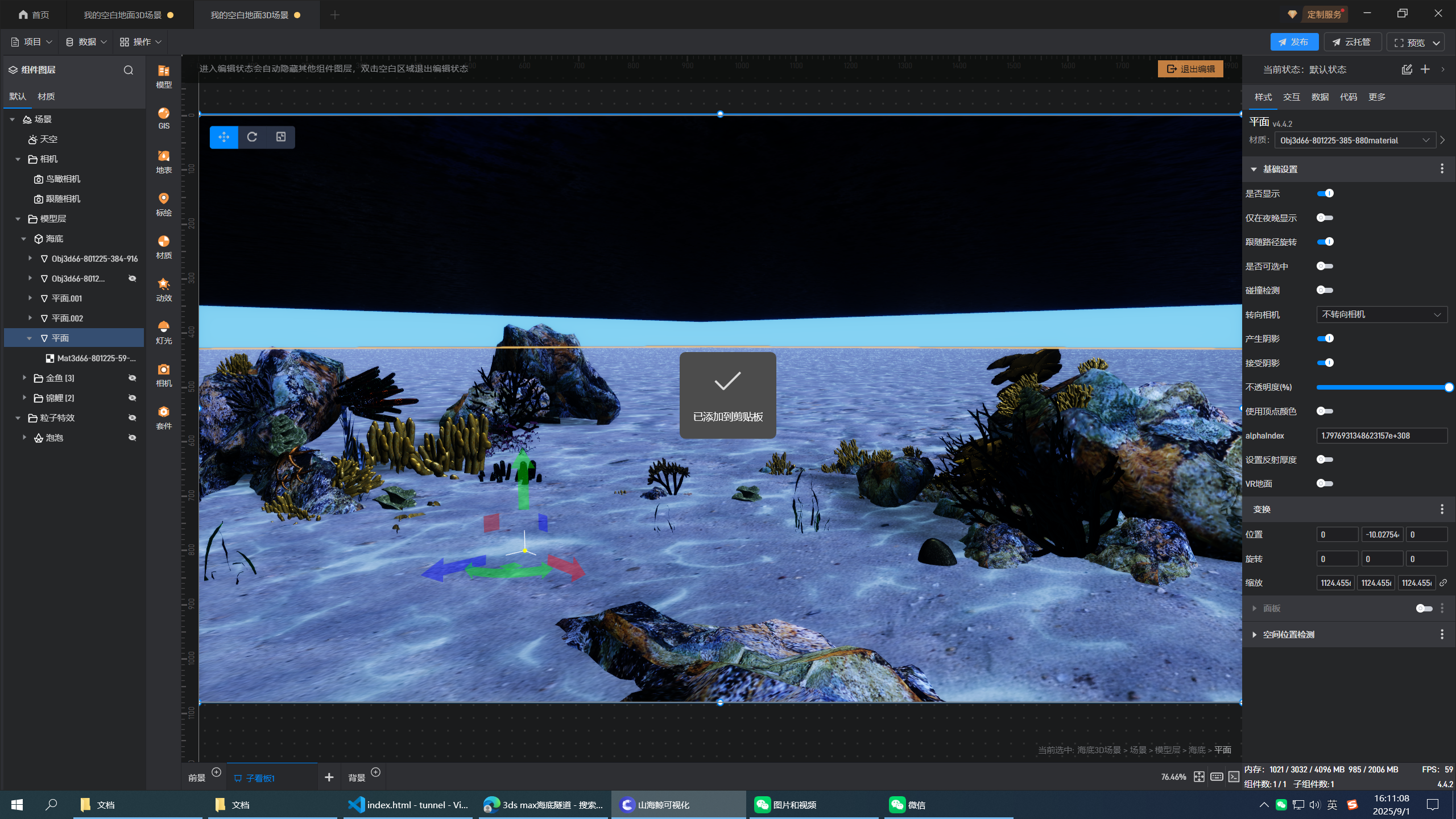Open the 模型 component library icon
This screenshot has height=819, width=1456.
click(164, 76)
